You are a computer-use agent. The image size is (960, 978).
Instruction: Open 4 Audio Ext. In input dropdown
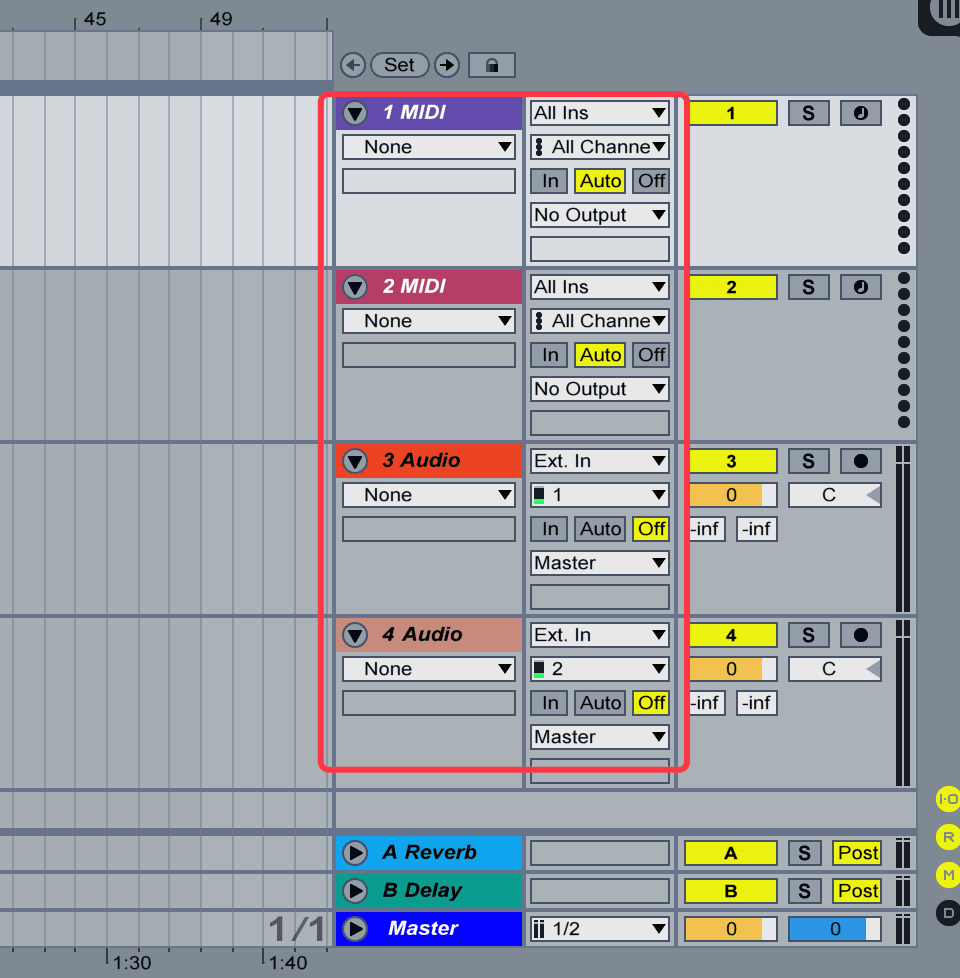tap(599, 635)
